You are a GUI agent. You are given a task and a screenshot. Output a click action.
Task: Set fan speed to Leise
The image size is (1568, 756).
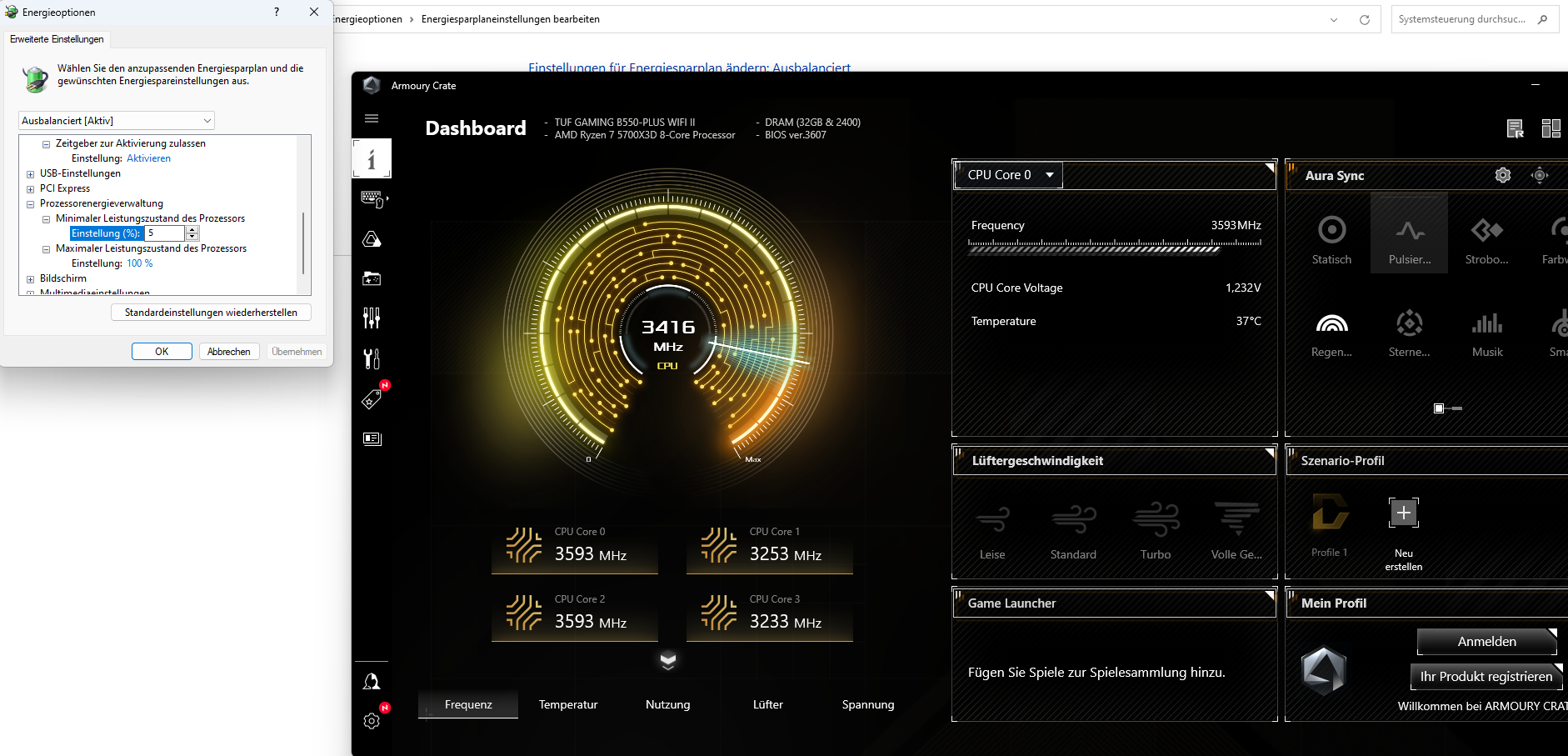[x=992, y=531]
